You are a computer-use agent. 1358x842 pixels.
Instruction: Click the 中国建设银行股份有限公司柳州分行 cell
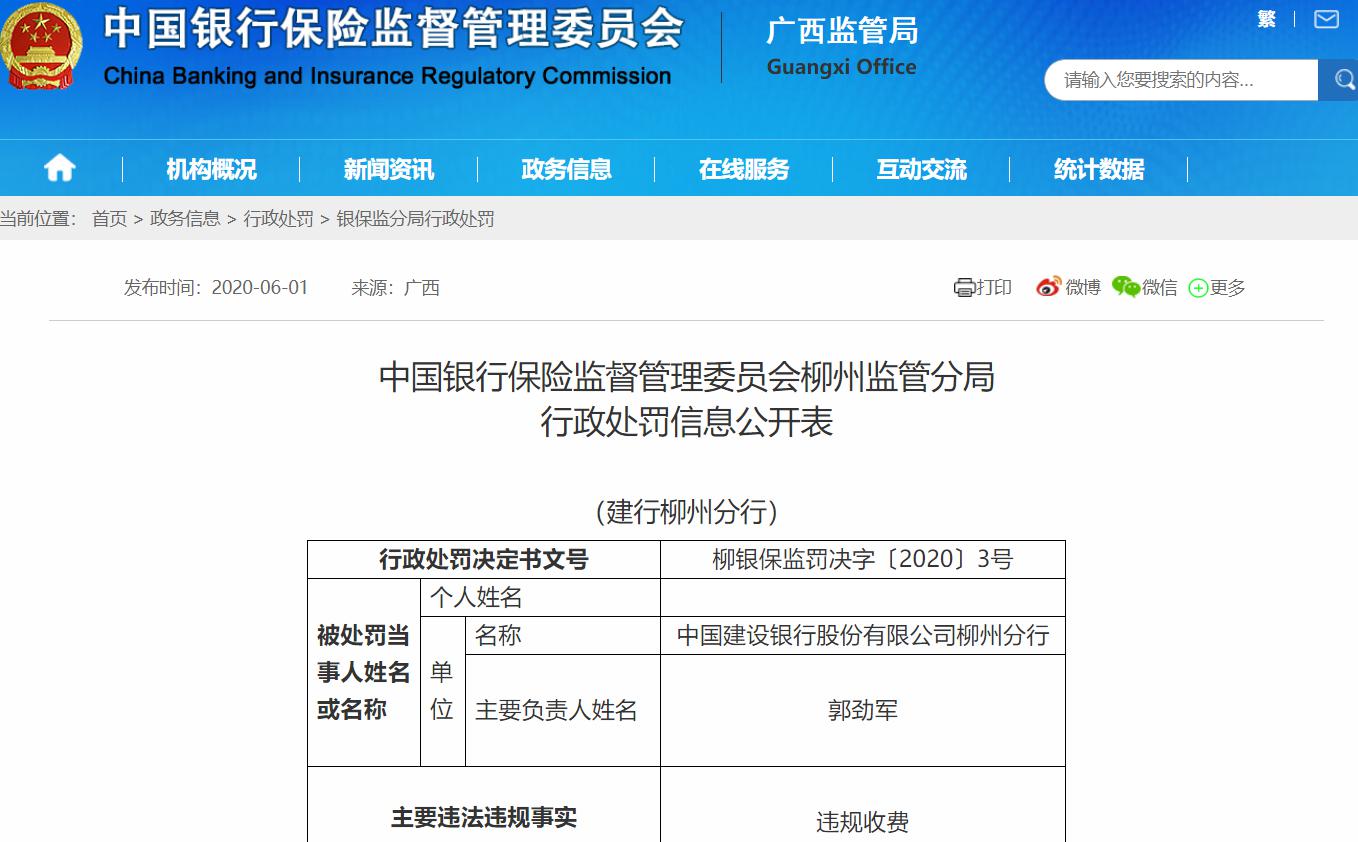[x=863, y=636]
